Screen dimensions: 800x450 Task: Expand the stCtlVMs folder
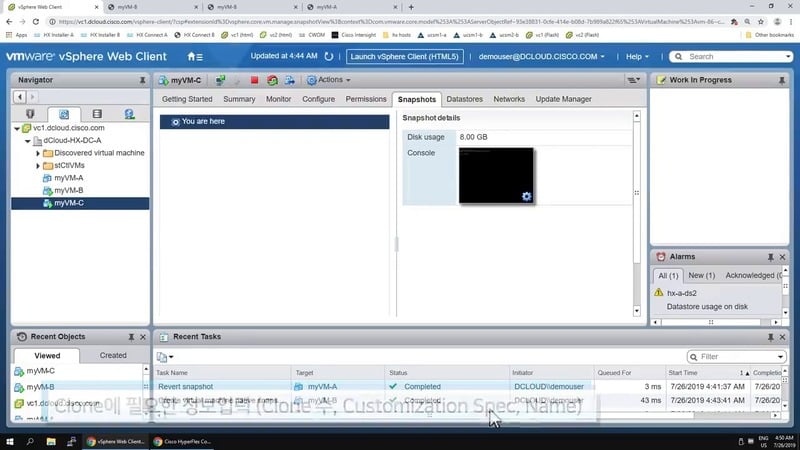(38, 166)
